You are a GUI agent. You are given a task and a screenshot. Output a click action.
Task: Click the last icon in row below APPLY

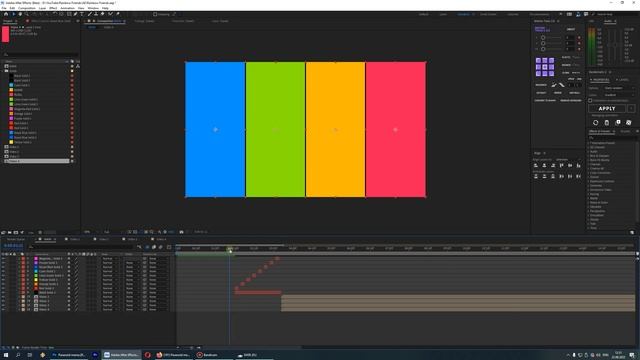point(629,122)
